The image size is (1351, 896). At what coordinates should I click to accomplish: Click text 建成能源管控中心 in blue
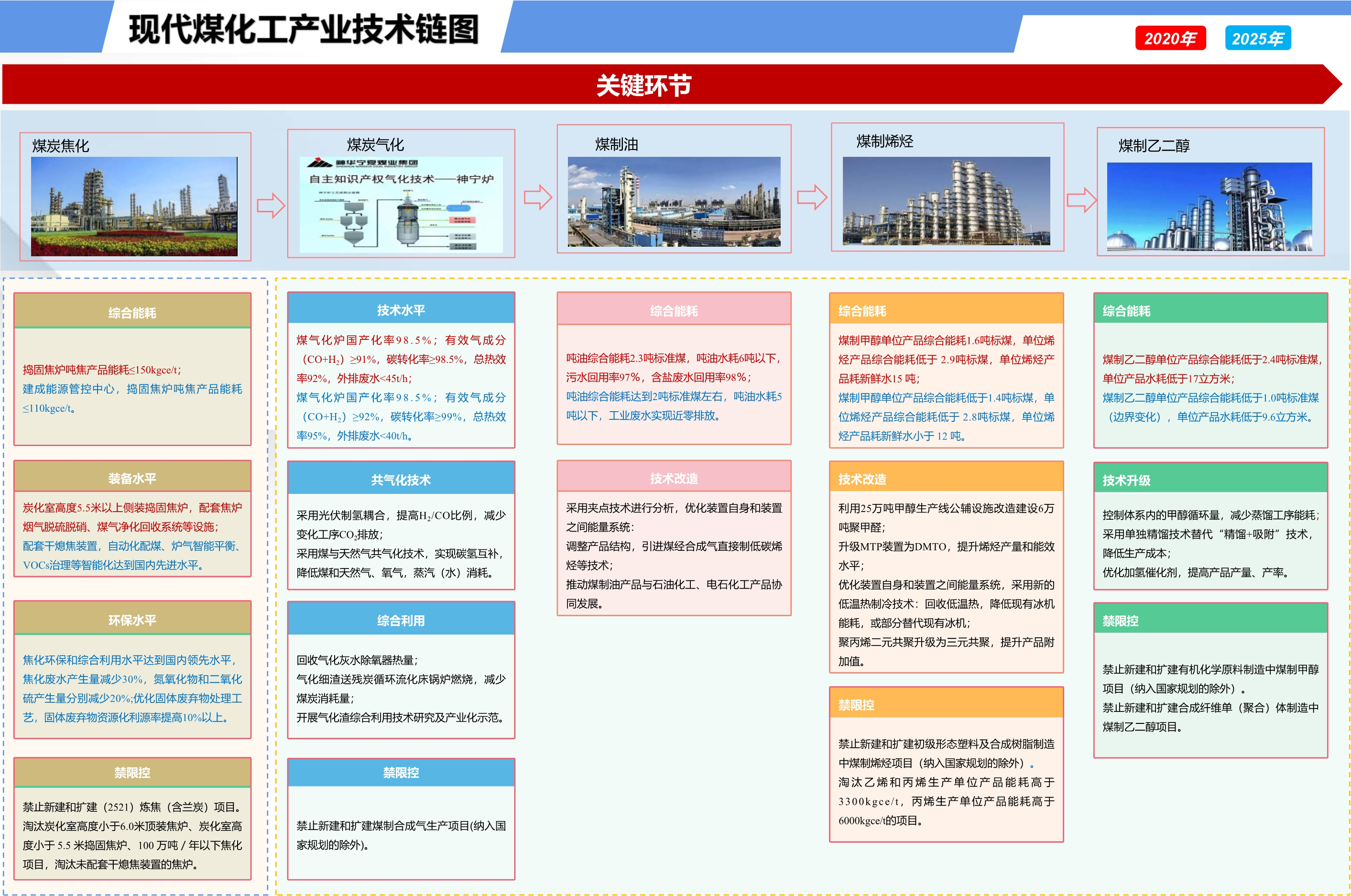(x=68, y=389)
